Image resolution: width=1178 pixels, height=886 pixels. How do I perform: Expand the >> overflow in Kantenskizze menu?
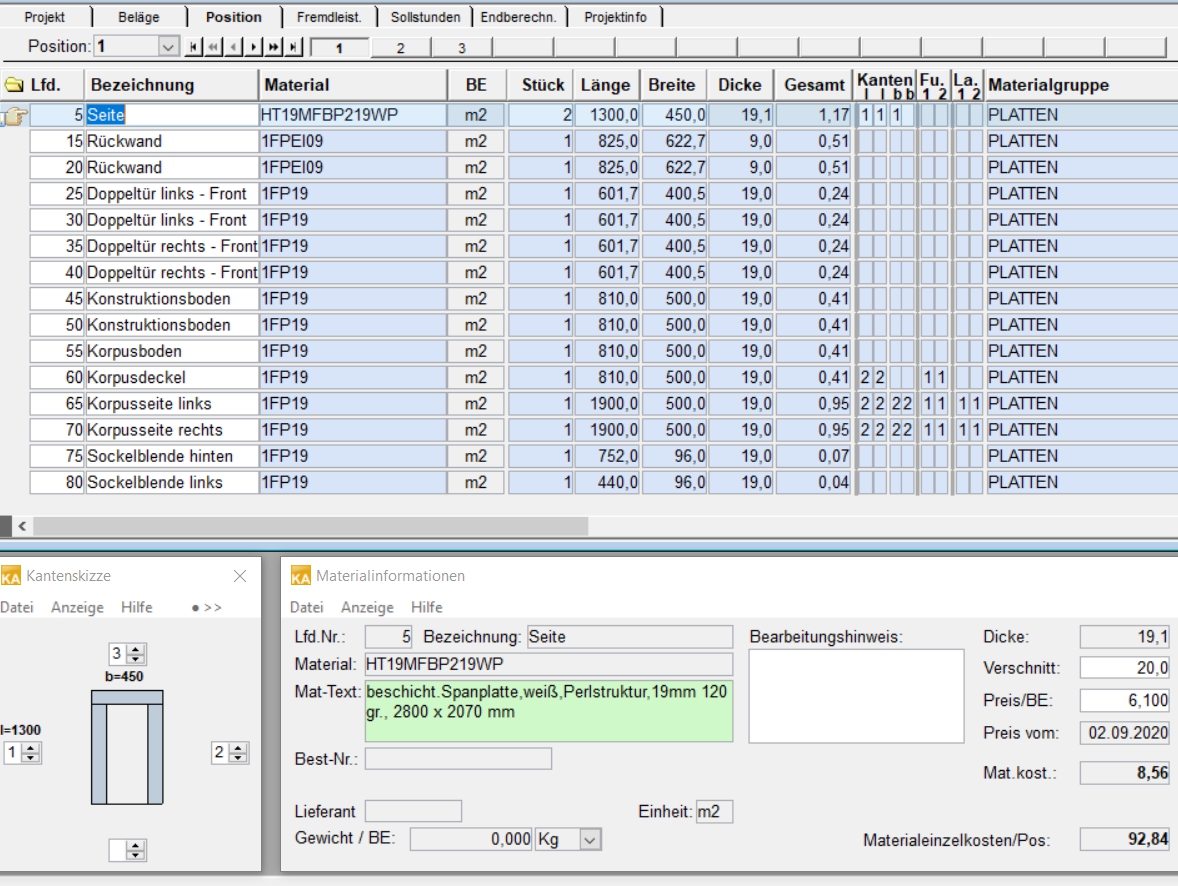point(207,607)
